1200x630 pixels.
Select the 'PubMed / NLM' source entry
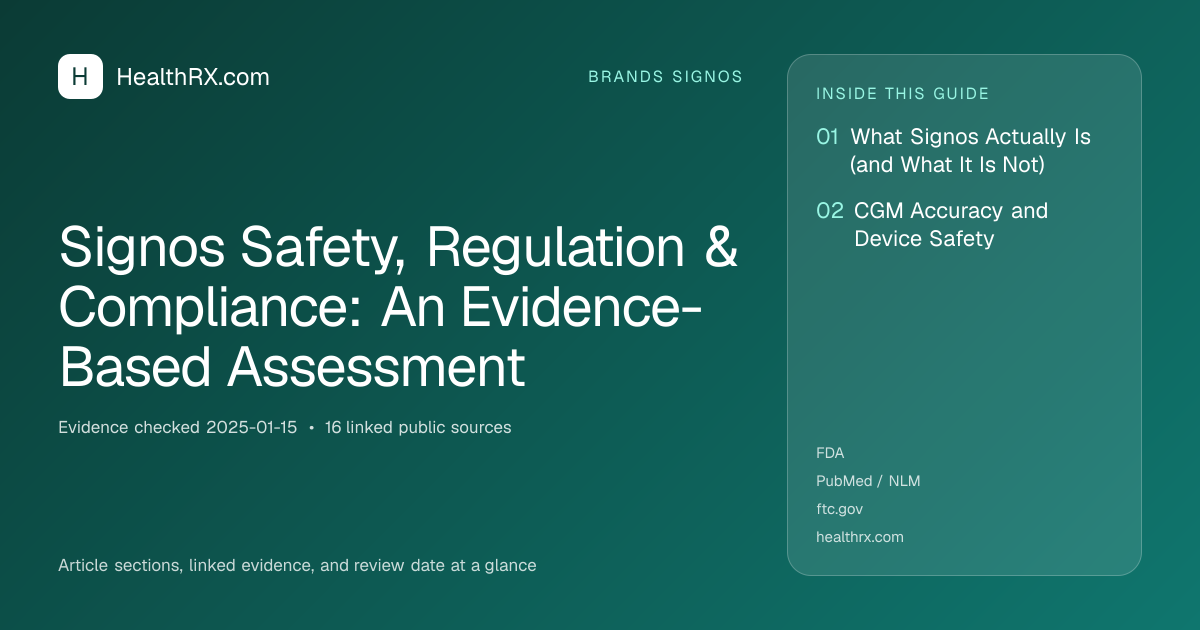tap(868, 481)
